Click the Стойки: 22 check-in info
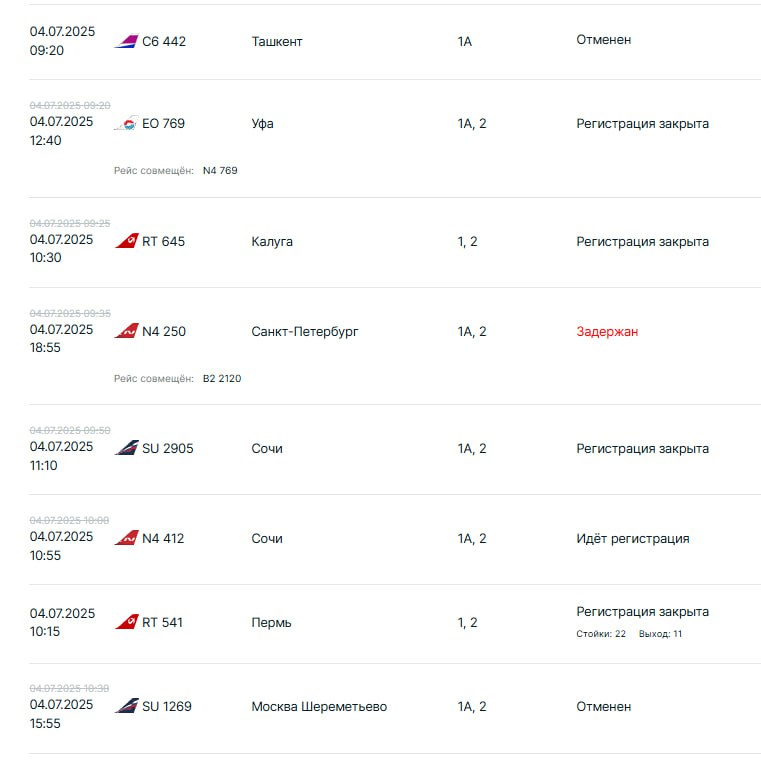This screenshot has height=760, width=761. click(x=601, y=634)
